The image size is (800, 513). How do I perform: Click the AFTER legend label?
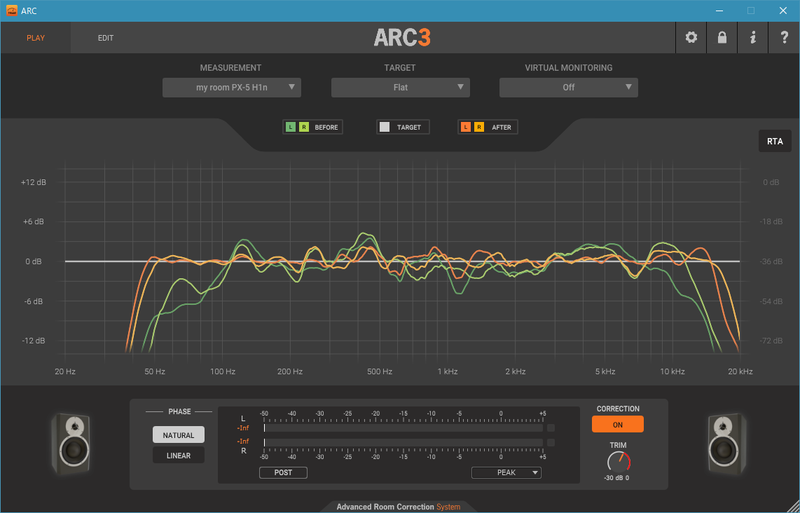501,127
